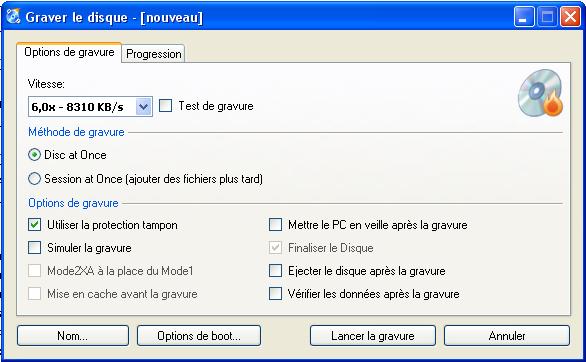Enable Test de gravure checkbox
Screen dimensions: 586x362
[x=166, y=106]
